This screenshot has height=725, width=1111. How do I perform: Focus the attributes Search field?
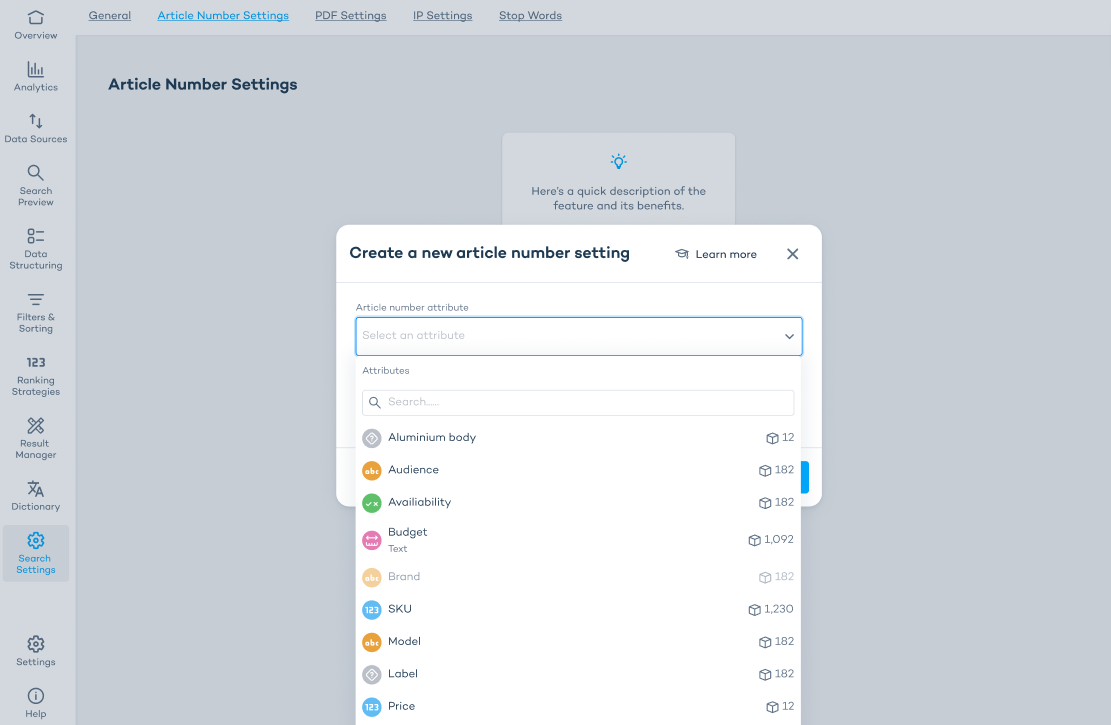click(x=578, y=403)
